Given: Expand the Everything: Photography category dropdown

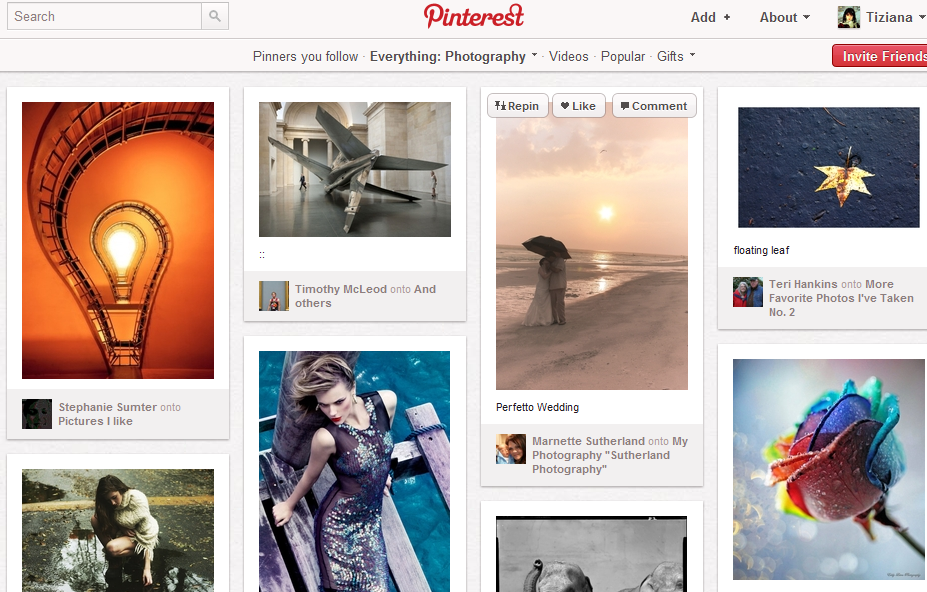Looking at the screenshot, I should click(x=453, y=56).
